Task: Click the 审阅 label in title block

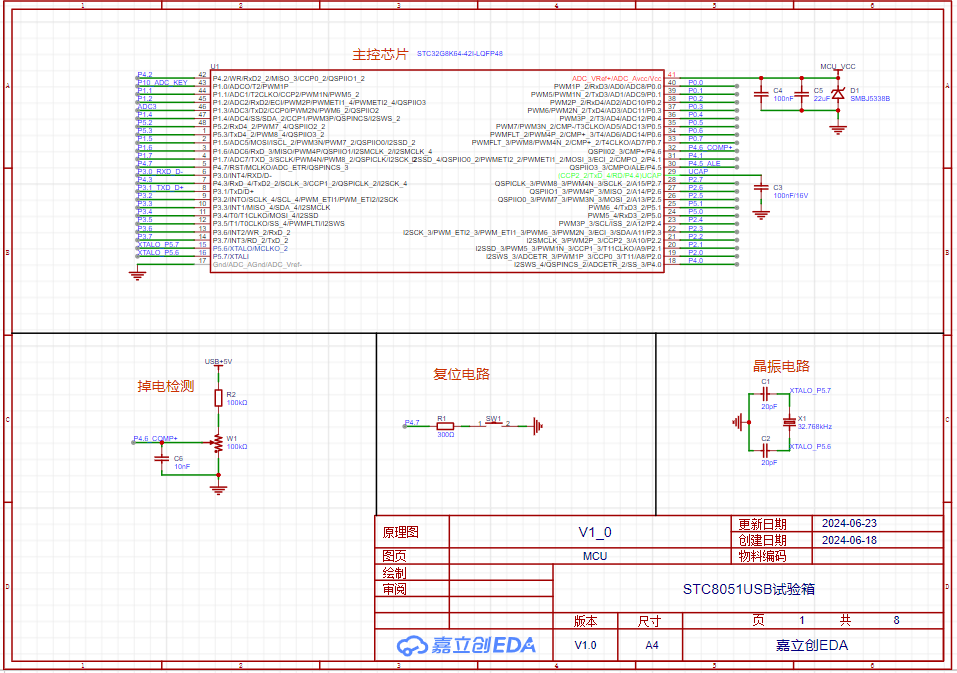Action: (x=394, y=589)
